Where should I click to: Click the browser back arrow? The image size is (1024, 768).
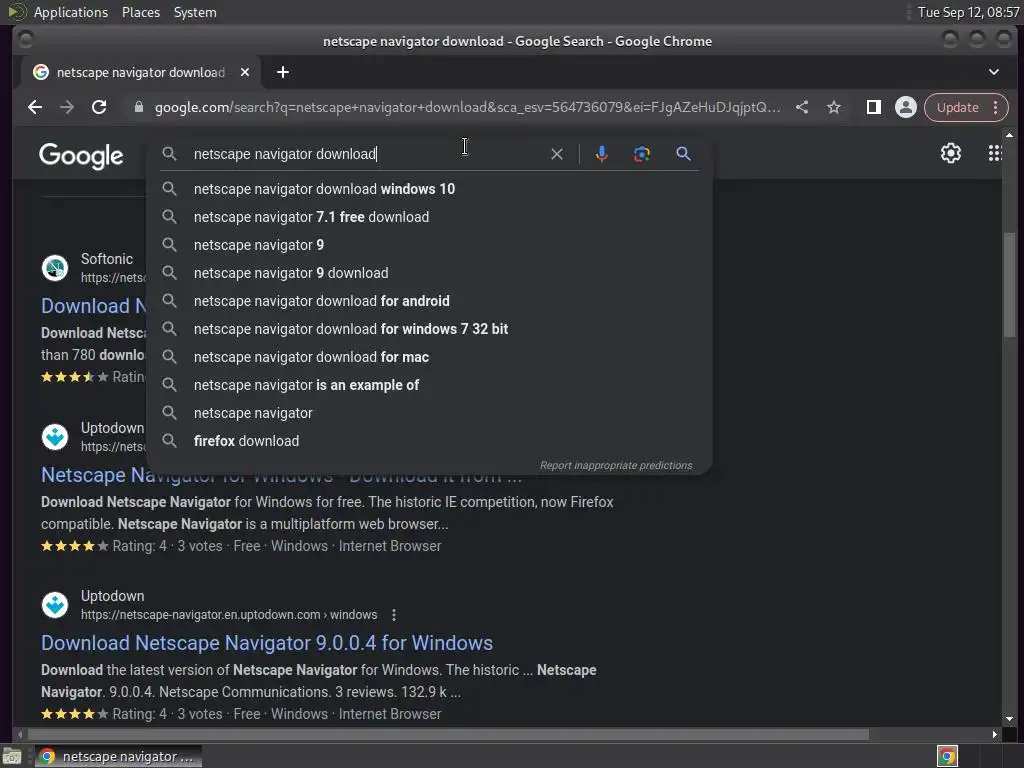(35, 107)
